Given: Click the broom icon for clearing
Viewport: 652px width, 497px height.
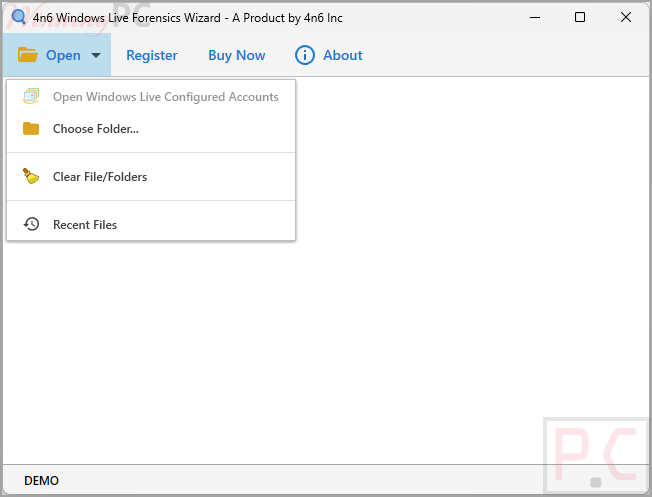Looking at the screenshot, I should tap(31, 176).
